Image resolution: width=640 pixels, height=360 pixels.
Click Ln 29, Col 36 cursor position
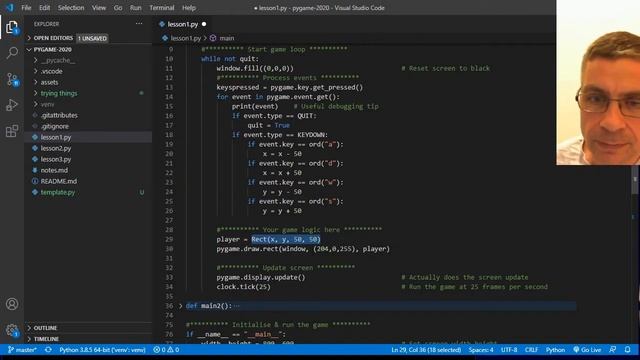(x=426, y=350)
